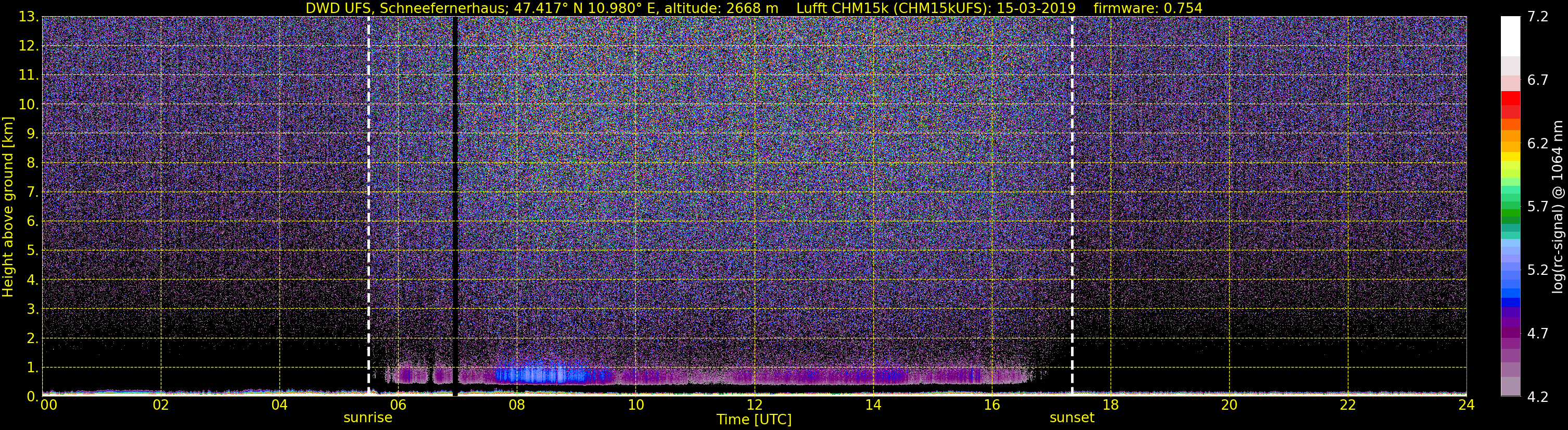The image size is (1568, 430).
Task: Click the height axis tick '11.'
Action: (29, 75)
